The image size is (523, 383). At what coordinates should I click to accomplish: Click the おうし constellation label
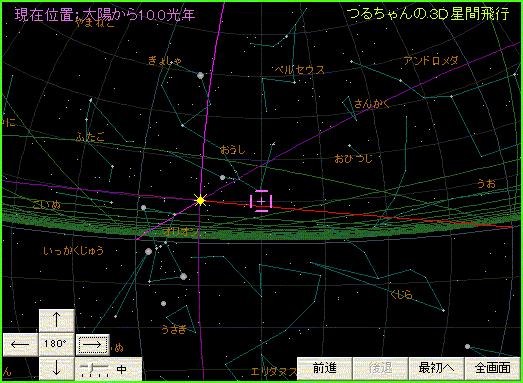pyautogui.click(x=232, y=150)
